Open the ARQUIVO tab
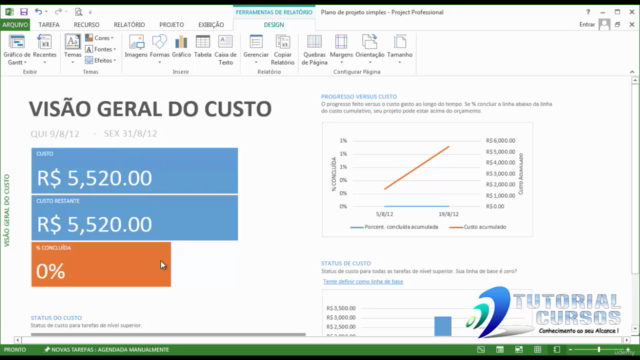The width and height of the screenshot is (640, 360). pos(15,24)
